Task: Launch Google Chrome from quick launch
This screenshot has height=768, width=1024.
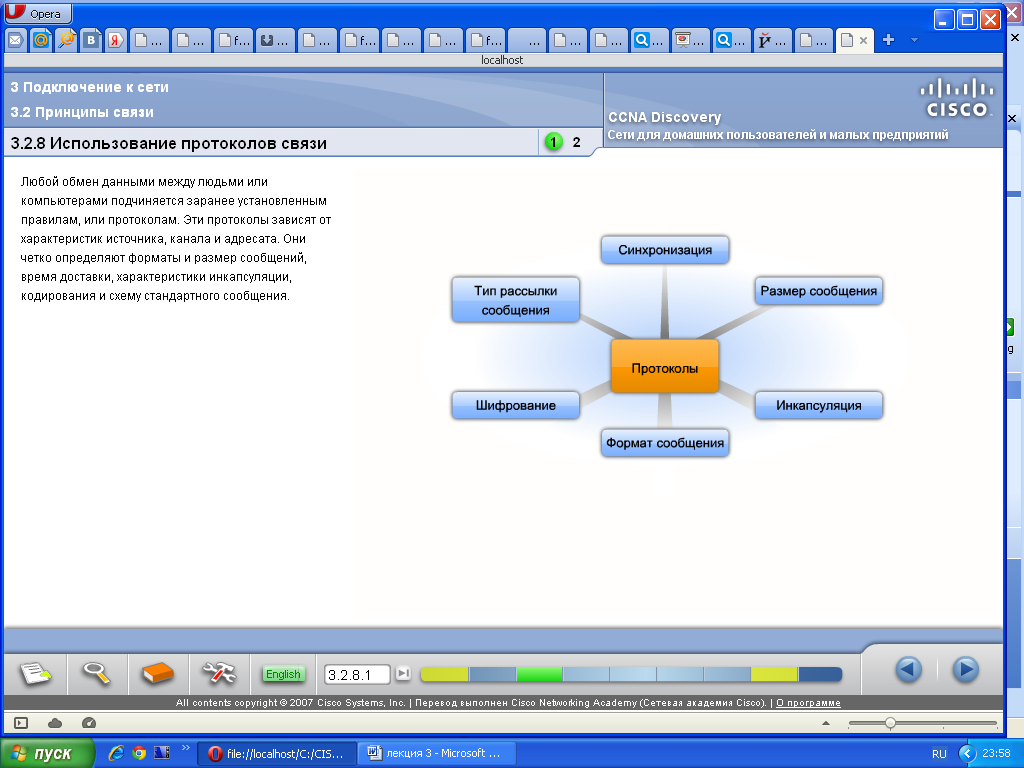Action: [x=138, y=753]
